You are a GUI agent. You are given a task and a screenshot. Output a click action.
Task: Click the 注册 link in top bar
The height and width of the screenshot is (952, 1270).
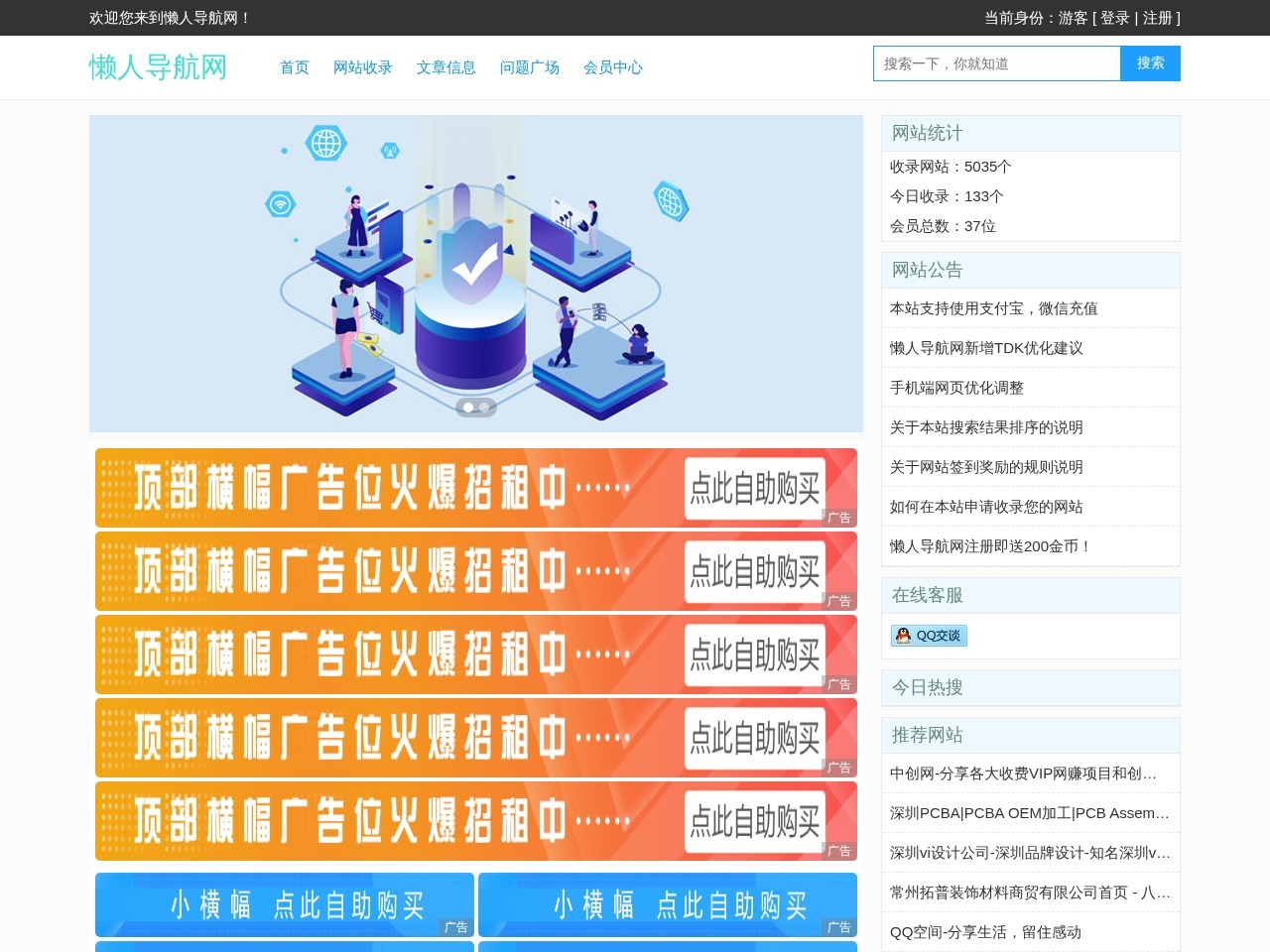(x=1158, y=18)
